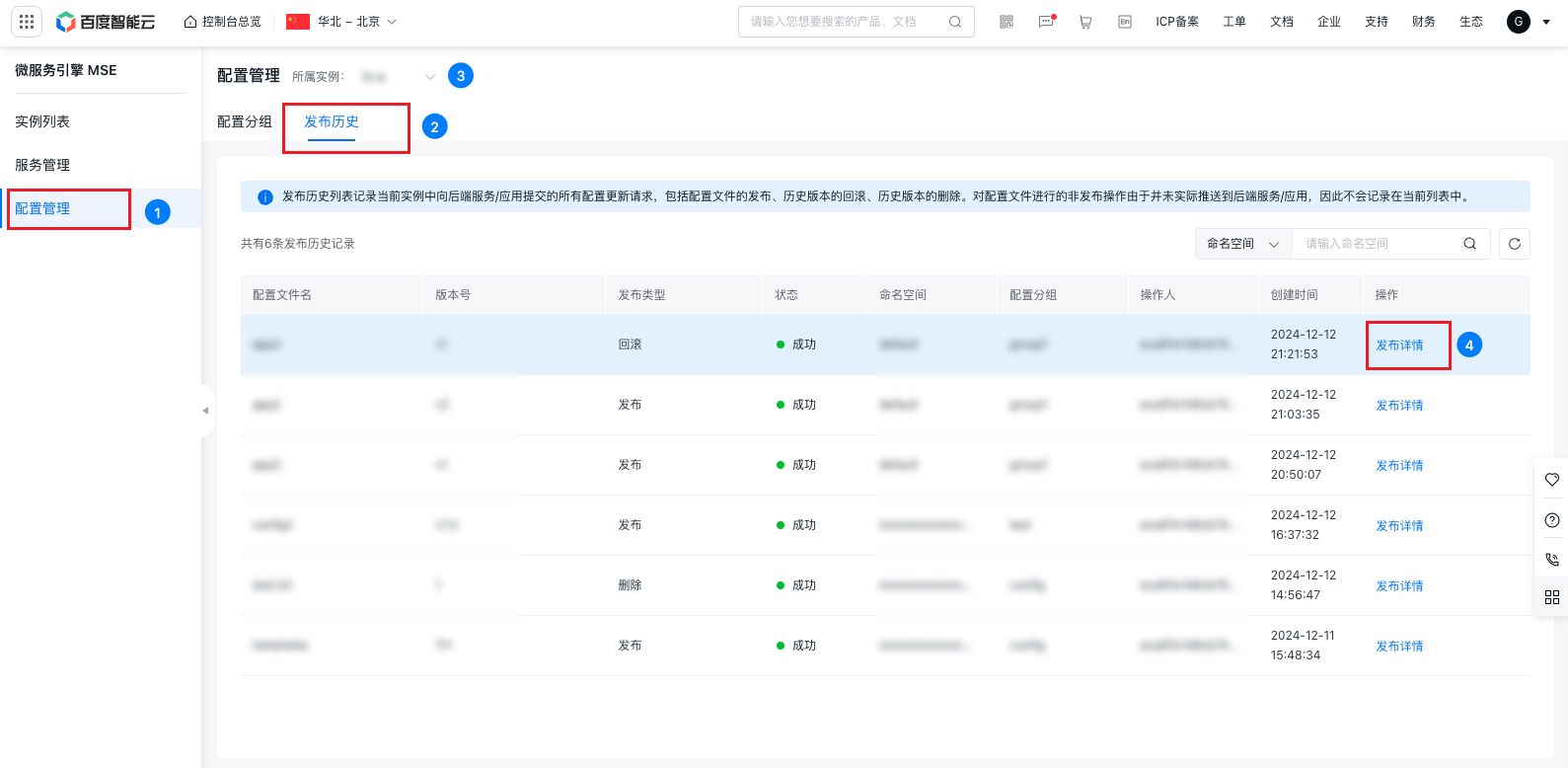1568x768 pixels.
Task: Open 企业 in top menu
Action: [1329, 22]
